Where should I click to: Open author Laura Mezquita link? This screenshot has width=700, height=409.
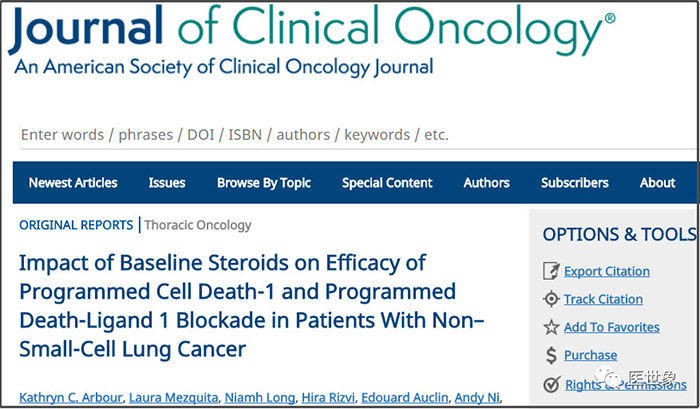[174, 397]
